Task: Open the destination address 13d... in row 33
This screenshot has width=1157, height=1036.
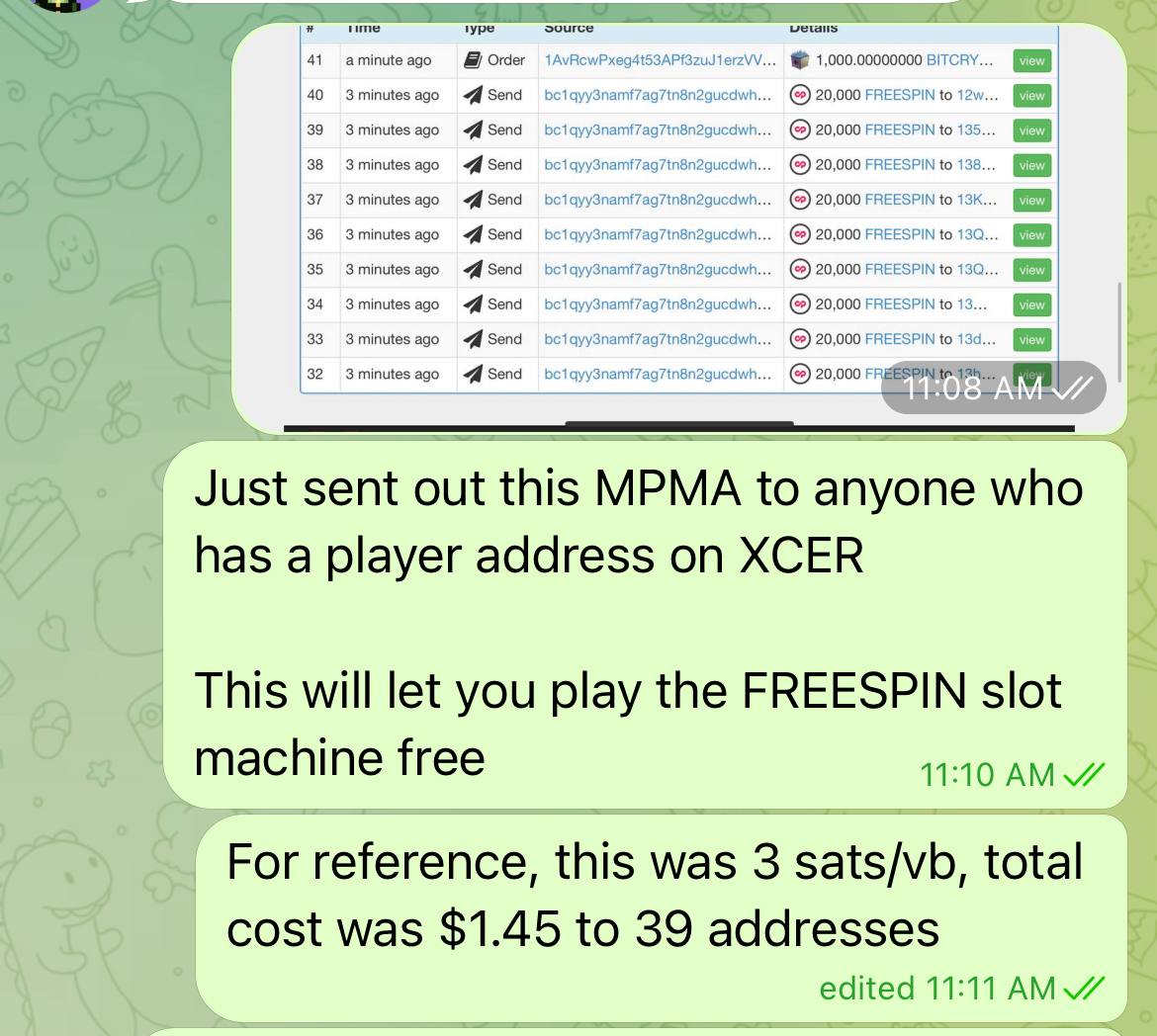Action: (x=976, y=339)
